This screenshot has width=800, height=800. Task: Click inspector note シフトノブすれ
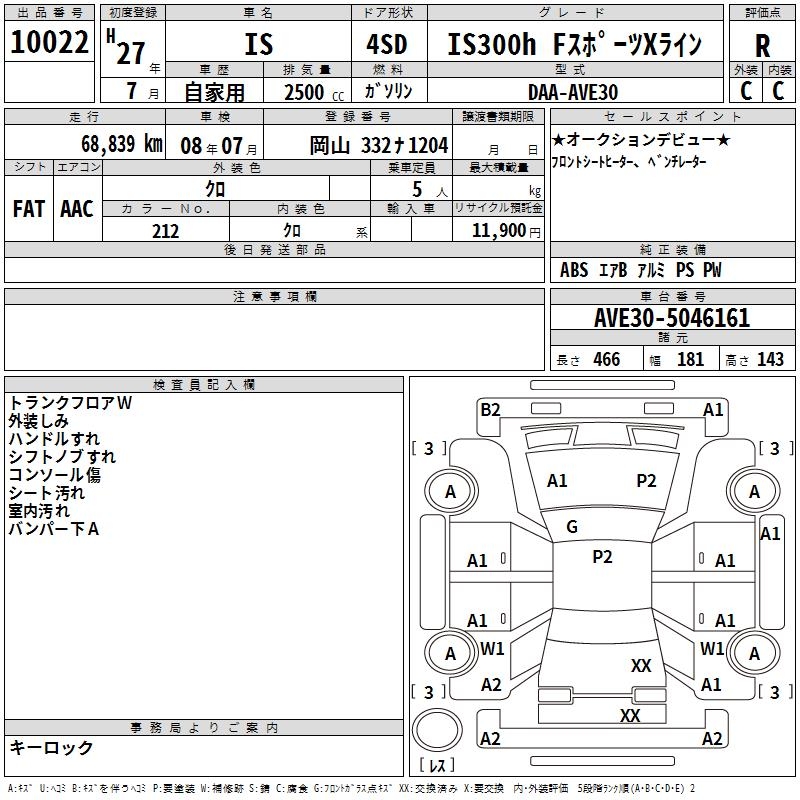(62, 457)
